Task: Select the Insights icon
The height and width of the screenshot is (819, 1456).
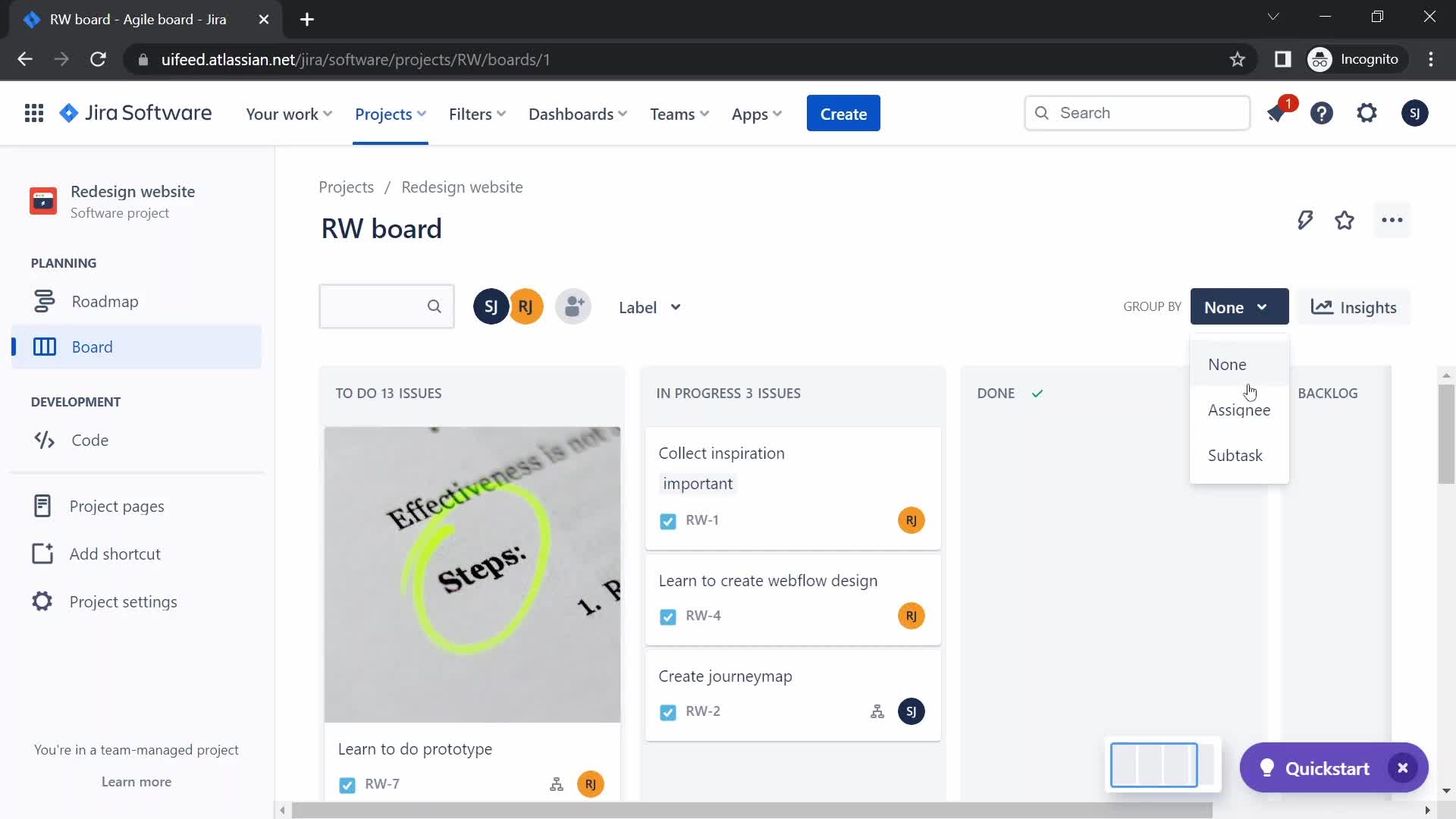Action: pos(1321,307)
